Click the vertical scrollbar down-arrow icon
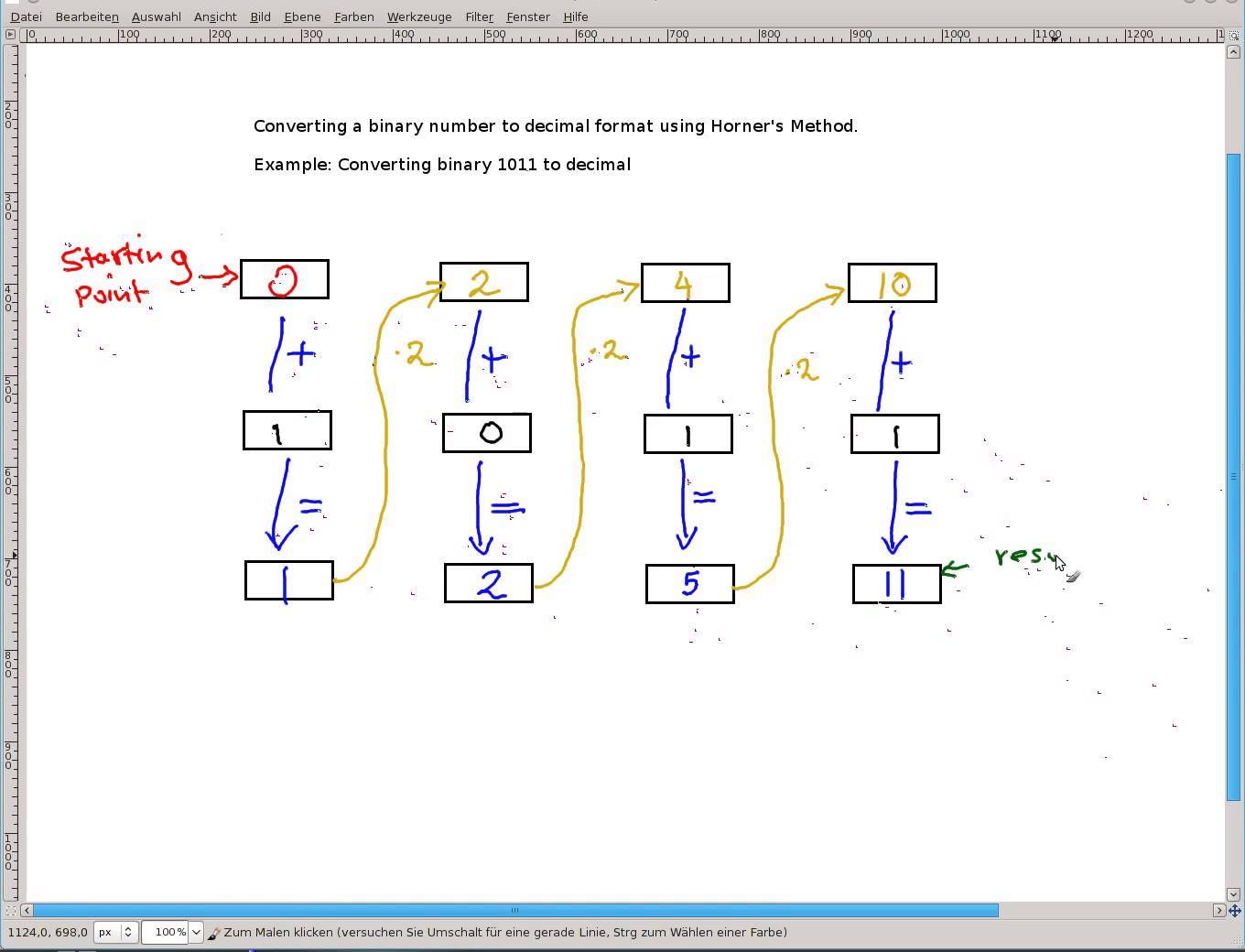1245x952 pixels. (1233, 895)
